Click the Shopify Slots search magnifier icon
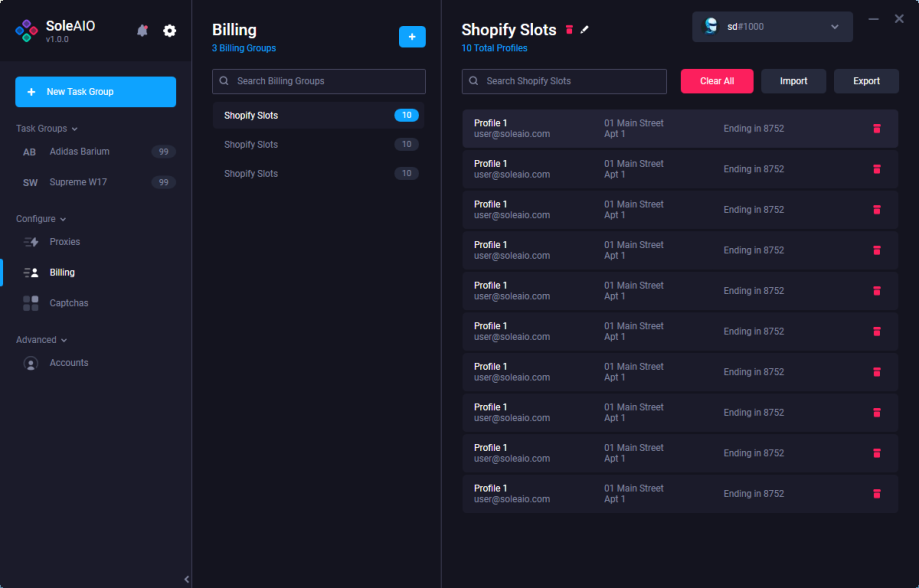Screen dimensions: 919x588 point(474,81)
